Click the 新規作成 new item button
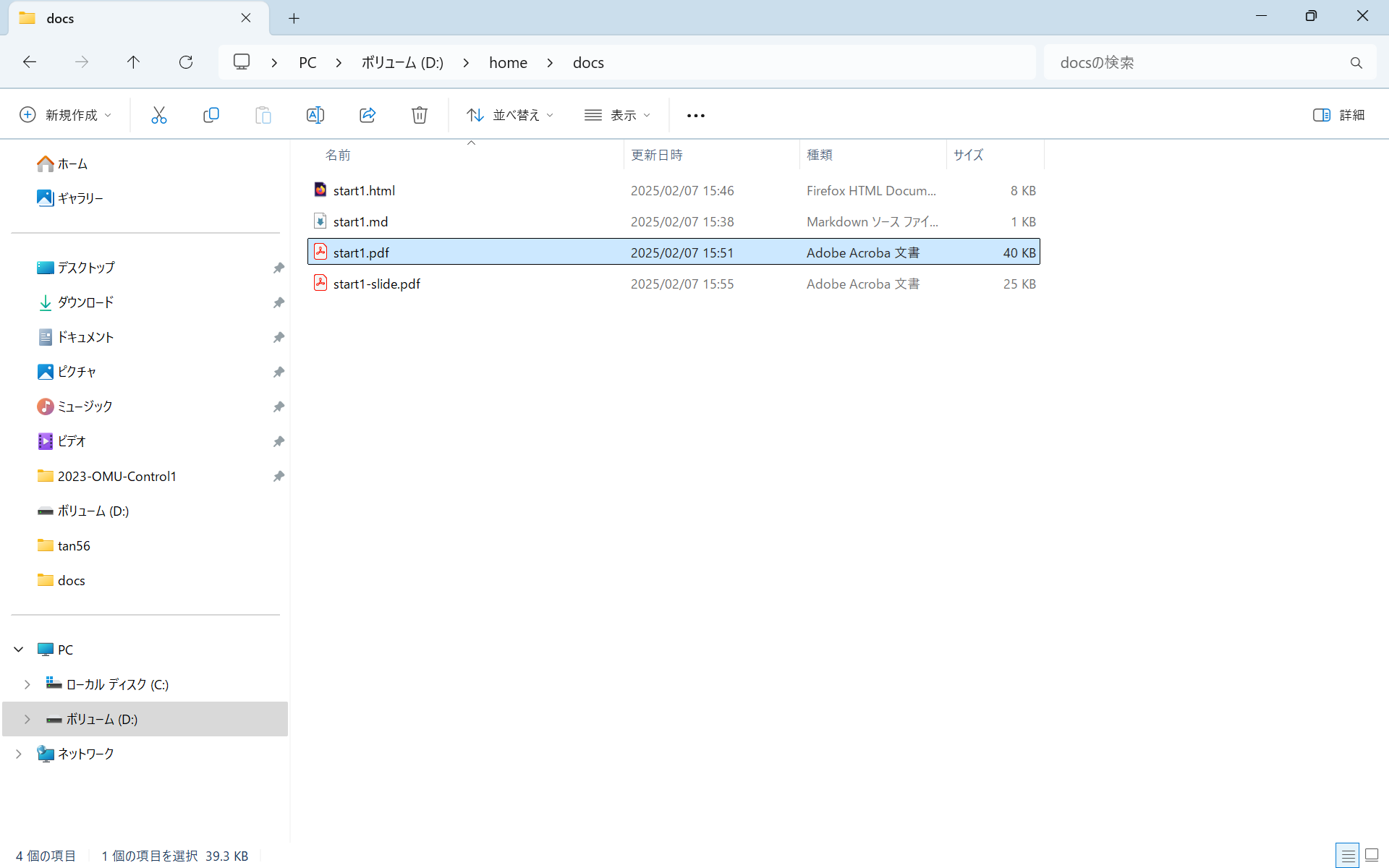 tap(65, 114)
